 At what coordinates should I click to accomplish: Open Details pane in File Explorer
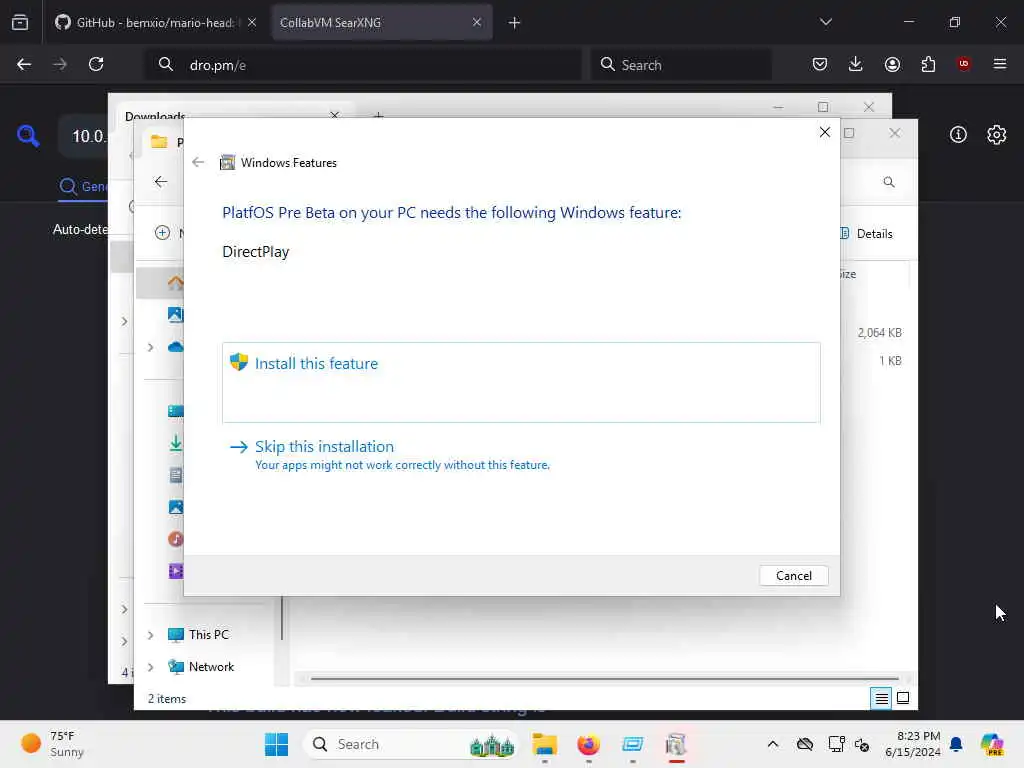pos(866,234)
